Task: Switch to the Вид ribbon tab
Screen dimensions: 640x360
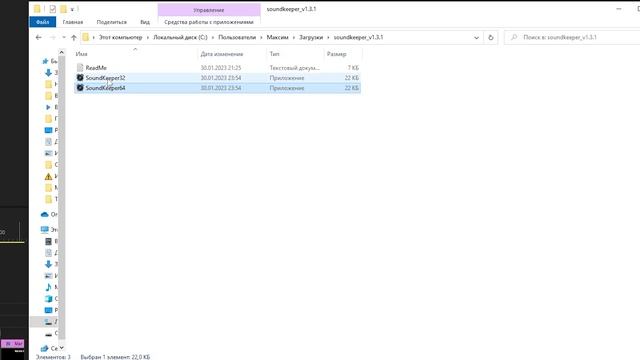Action: coord(145,22)
